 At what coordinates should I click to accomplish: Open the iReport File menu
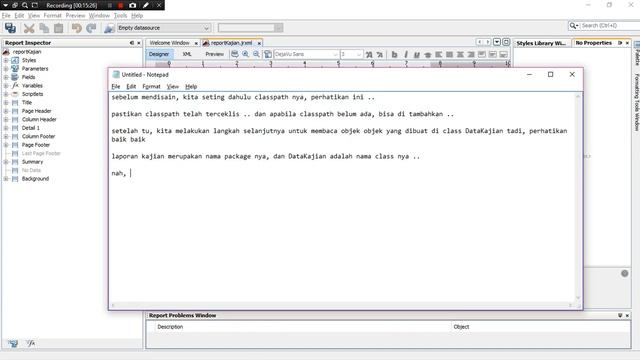pyautogui.click(x=6, y=16)
